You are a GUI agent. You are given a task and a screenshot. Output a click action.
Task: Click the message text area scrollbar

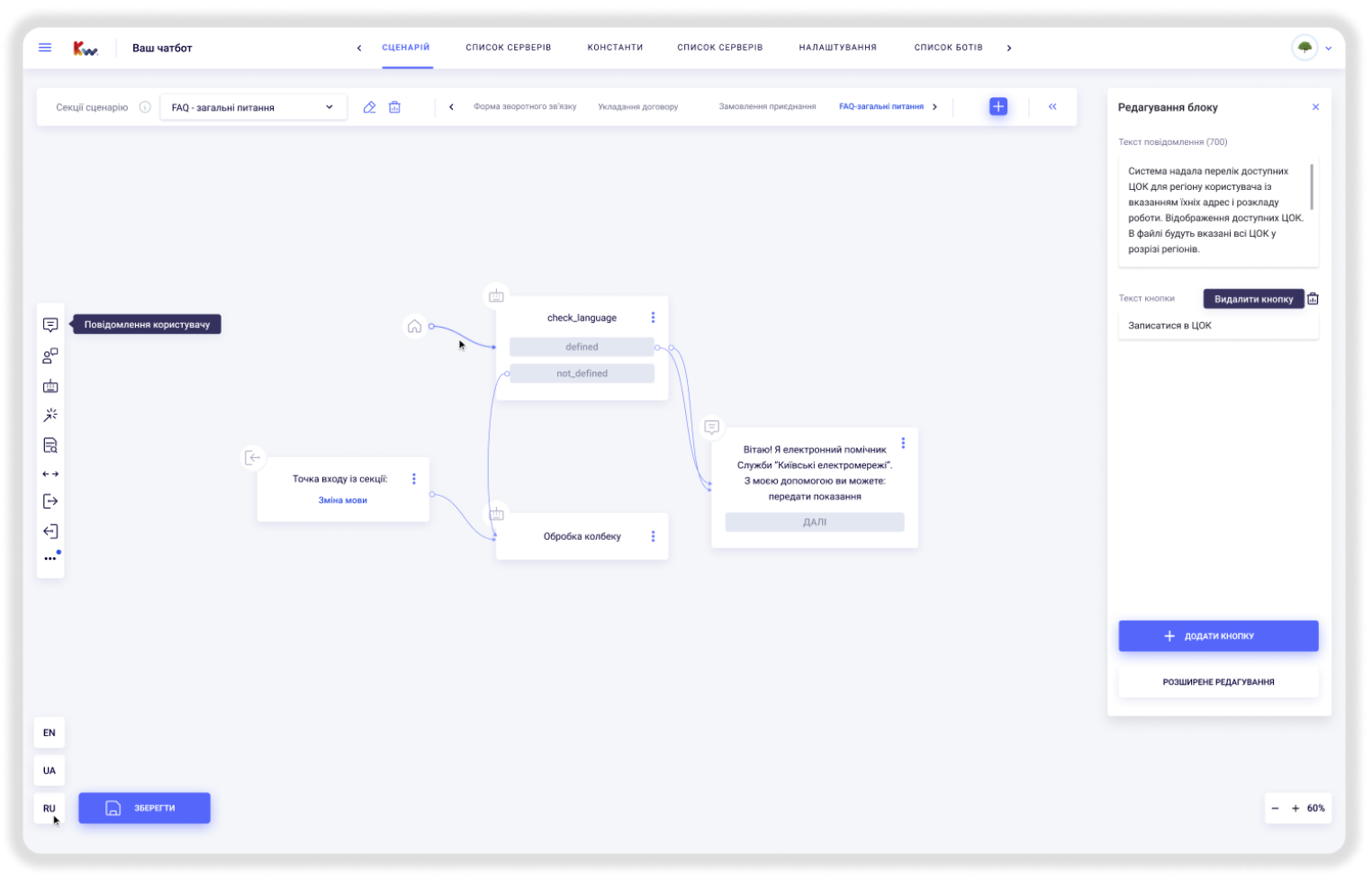[x=1312, y=186]
